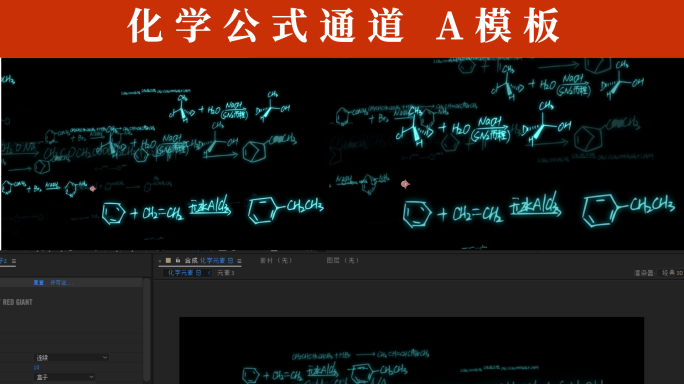Switch to the 合成 化学元素 总 tab
684x384 pixels.
209,261
